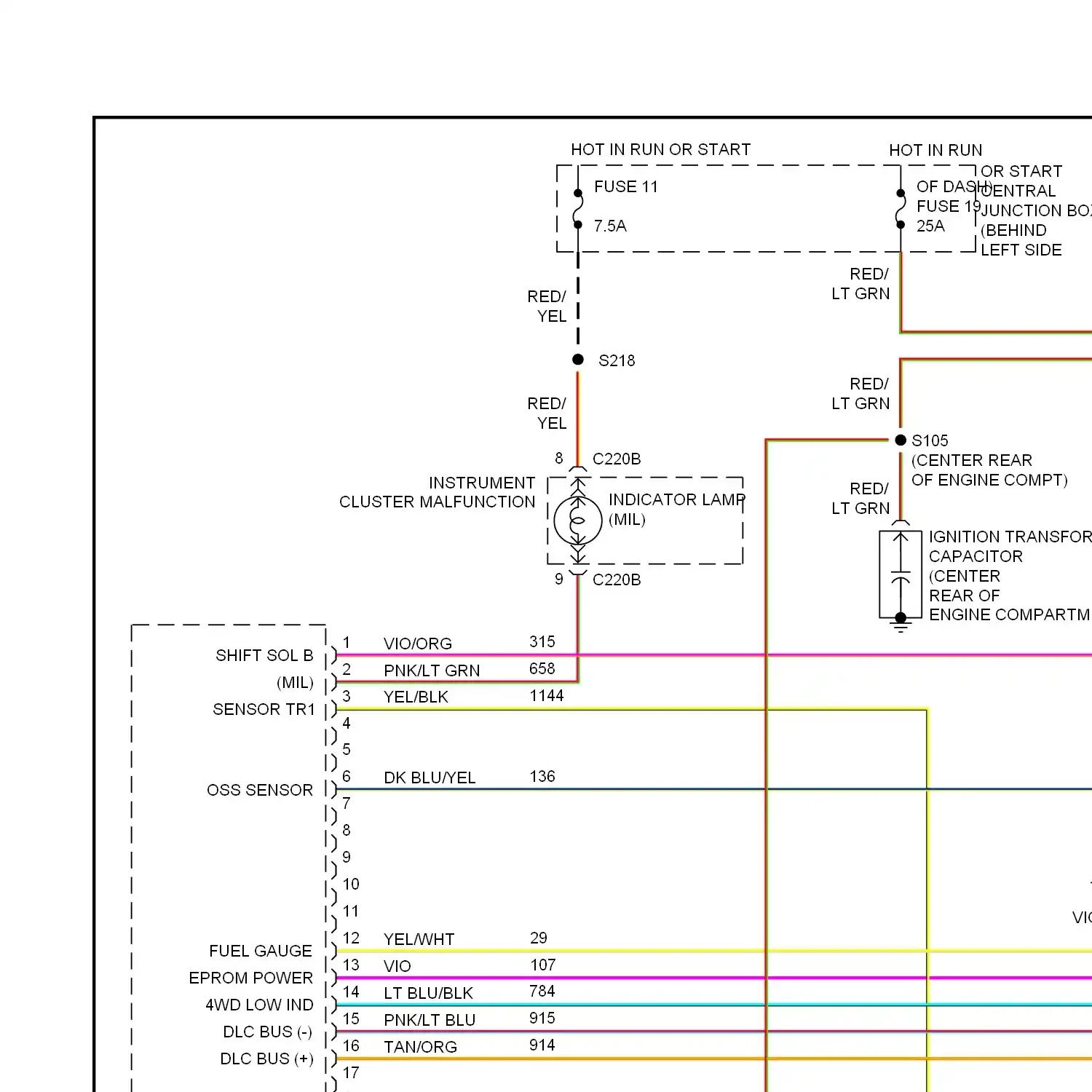Click the IGNITION TRANSFORMER CAPACITOR text
The image size is (1092, 1092).
coord(1010,547)
